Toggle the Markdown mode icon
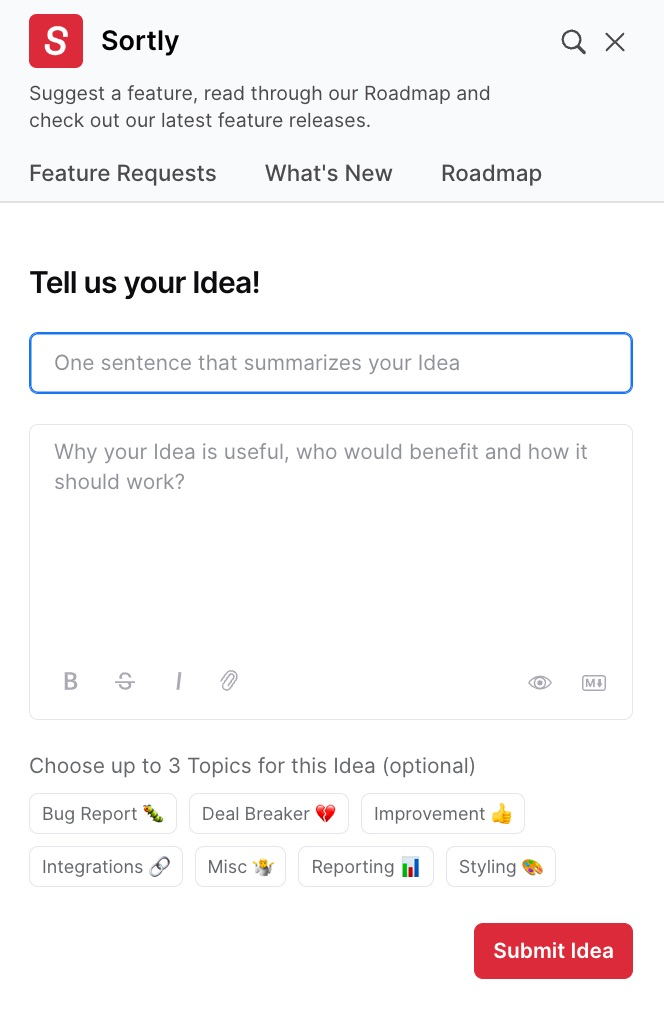The width and height of the screenshot is (664, 1032). pos(594,683)
